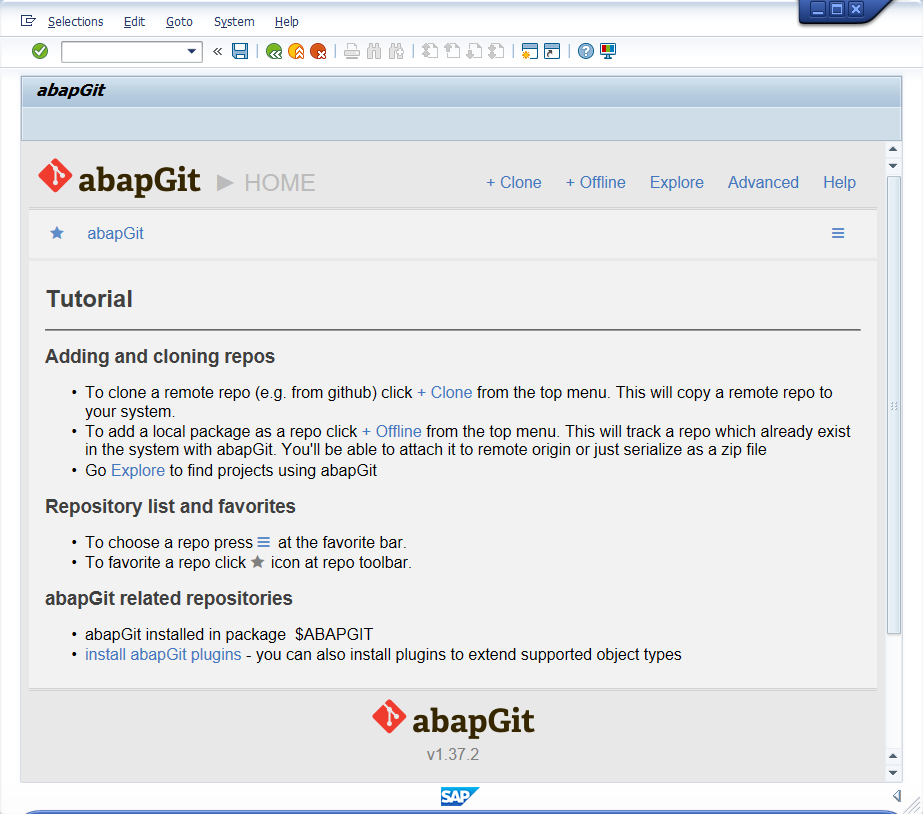
Task: Maximize the SAP window
Action: [x=836, y=9]
